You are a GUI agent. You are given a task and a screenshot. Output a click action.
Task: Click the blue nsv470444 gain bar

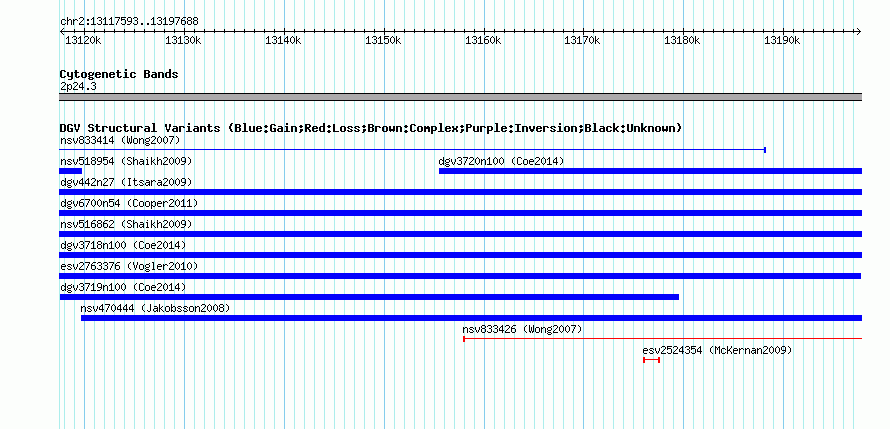pyautogui.click(x=472, y=318)
